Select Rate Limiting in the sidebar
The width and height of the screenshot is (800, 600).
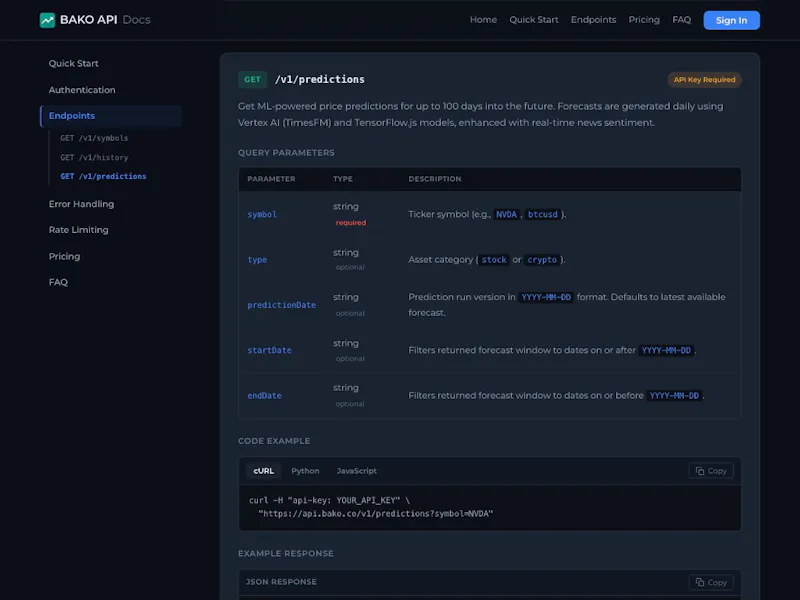click(x=79, y=230)
